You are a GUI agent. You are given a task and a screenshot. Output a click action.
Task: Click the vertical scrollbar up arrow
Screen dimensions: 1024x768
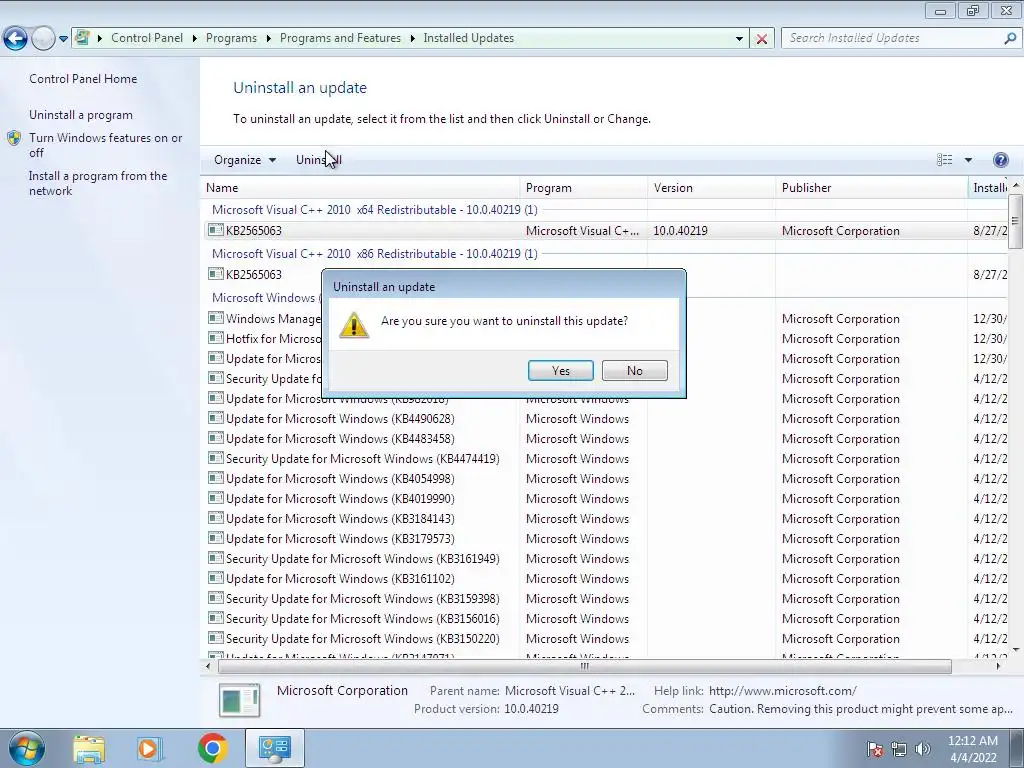pyautogui.click(x=1016, y=186)
